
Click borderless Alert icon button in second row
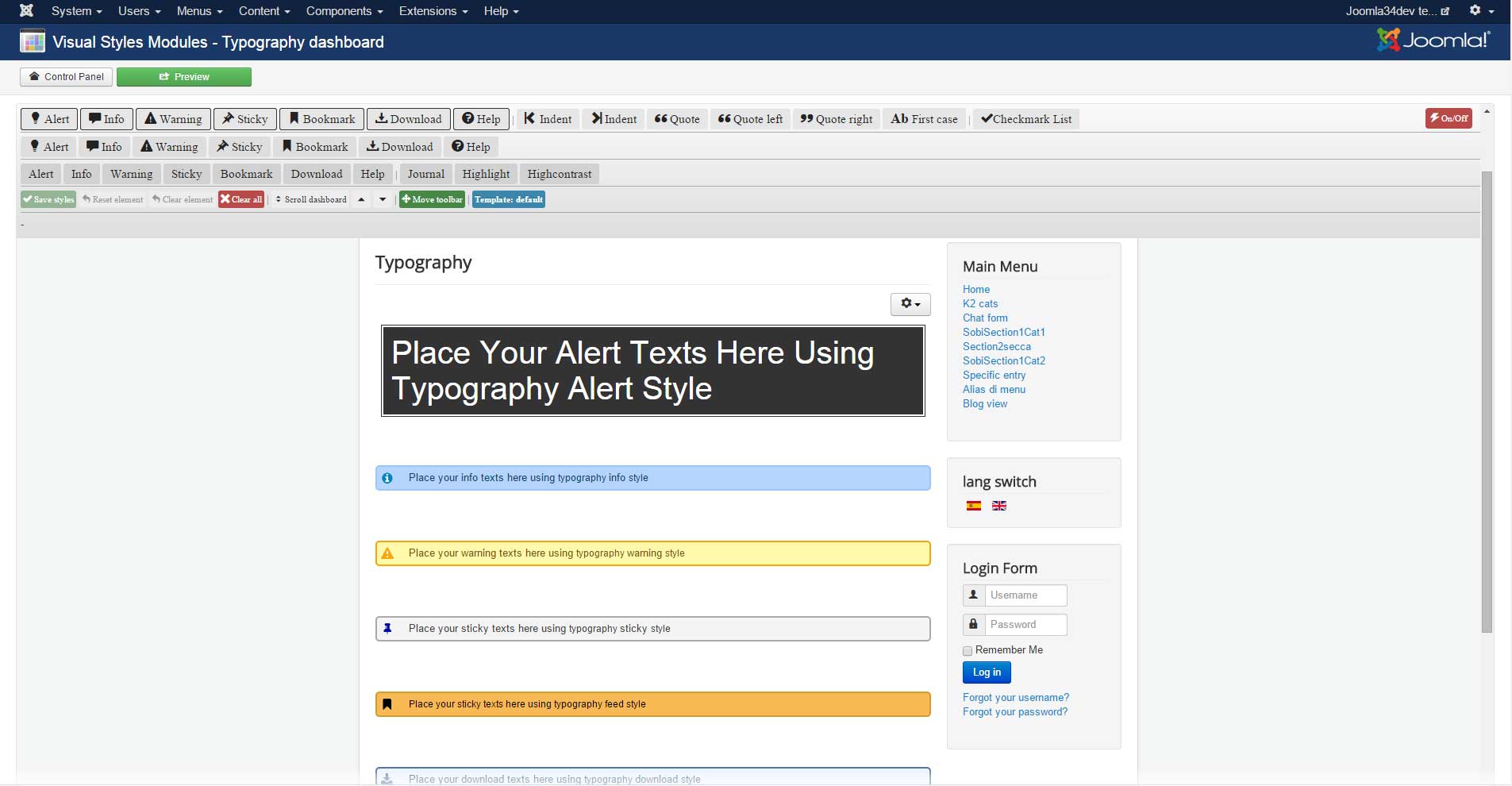click(49, 147)
